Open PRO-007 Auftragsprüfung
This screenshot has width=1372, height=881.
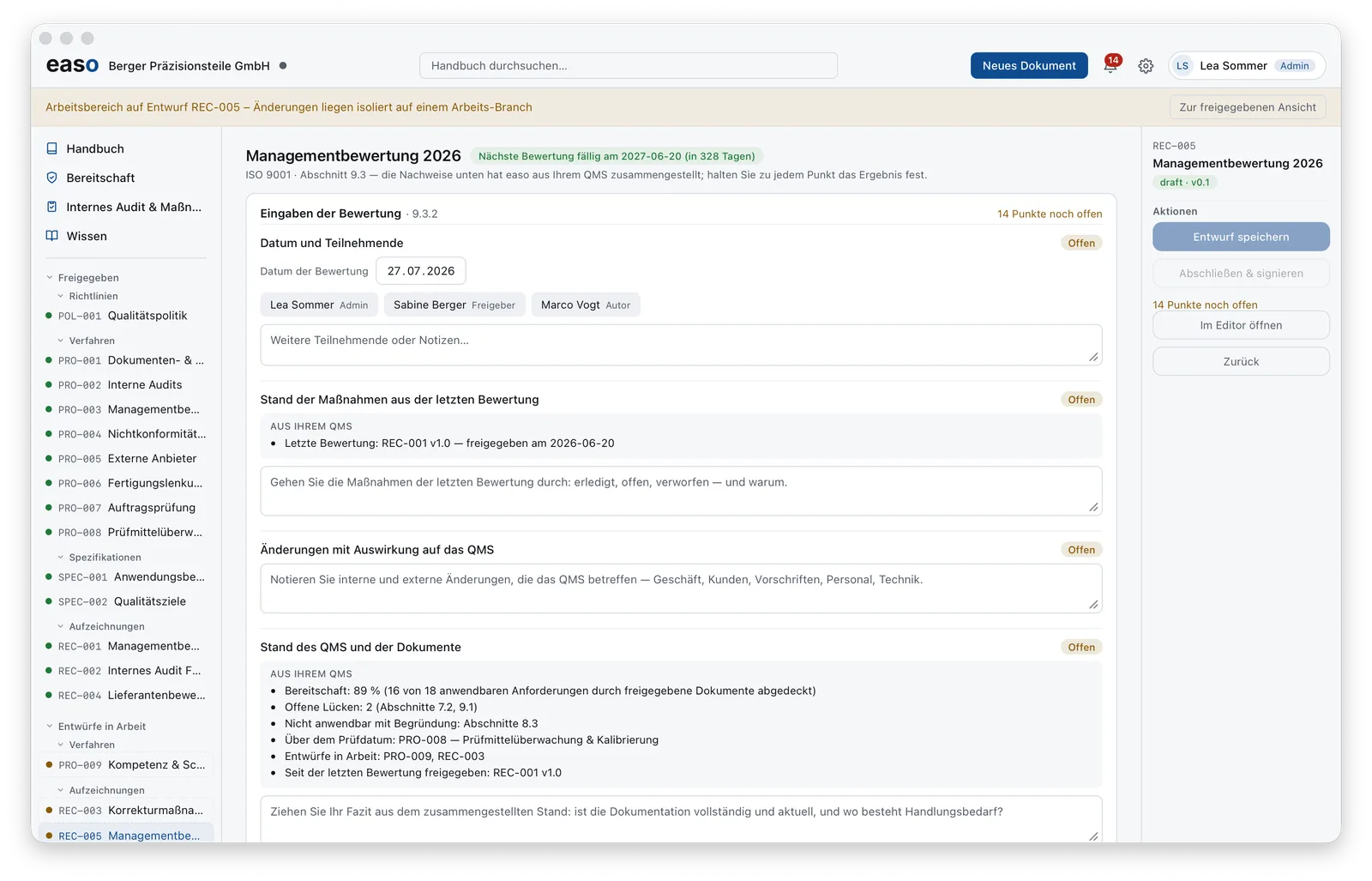pos(126,508)
